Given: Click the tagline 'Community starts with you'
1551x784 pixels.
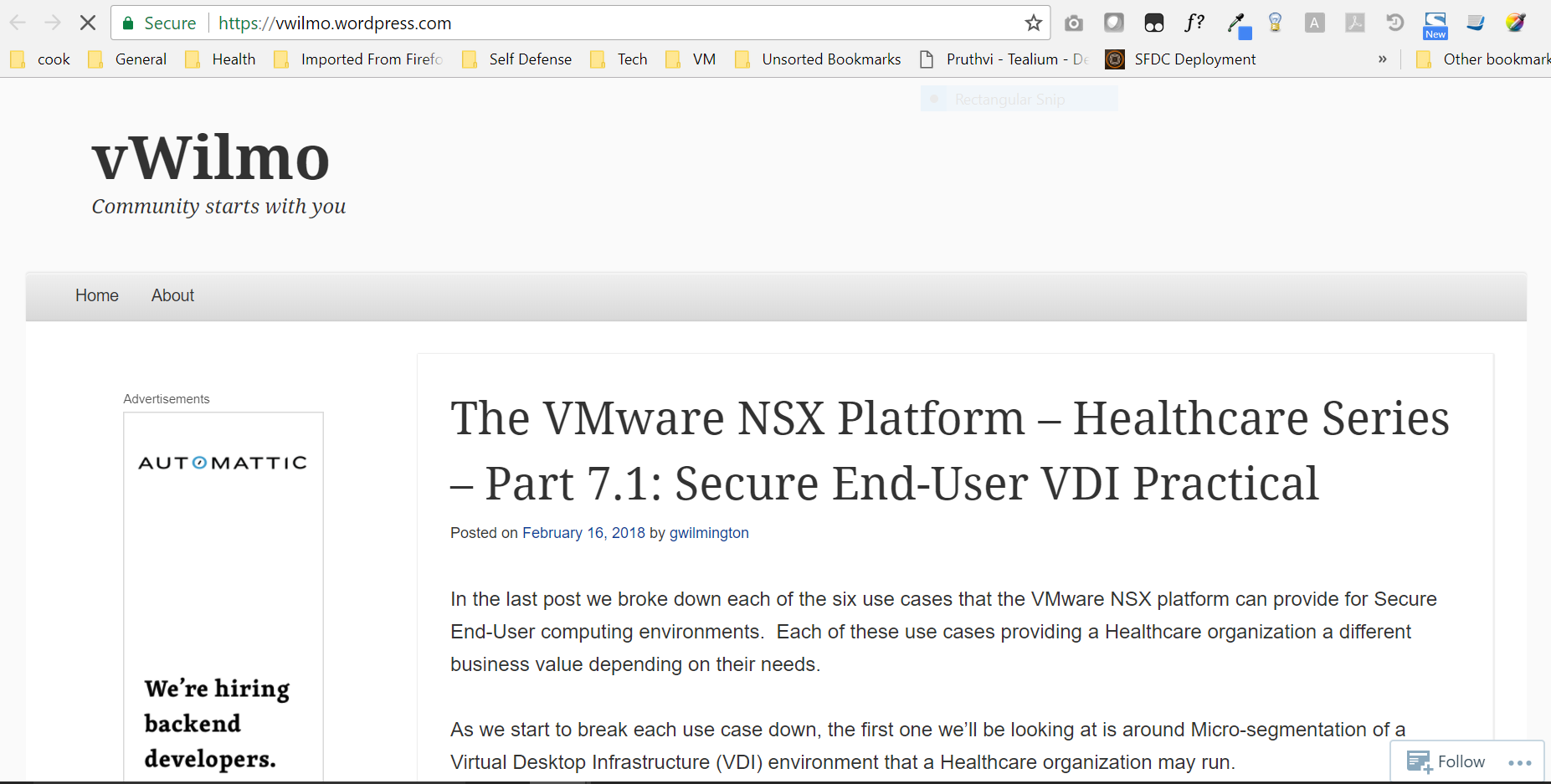Looking at the screenshot, I should (218, 207).
